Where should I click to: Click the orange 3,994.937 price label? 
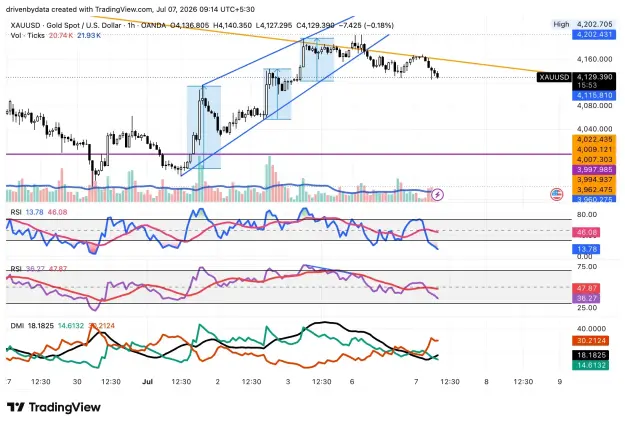(594, 180)
